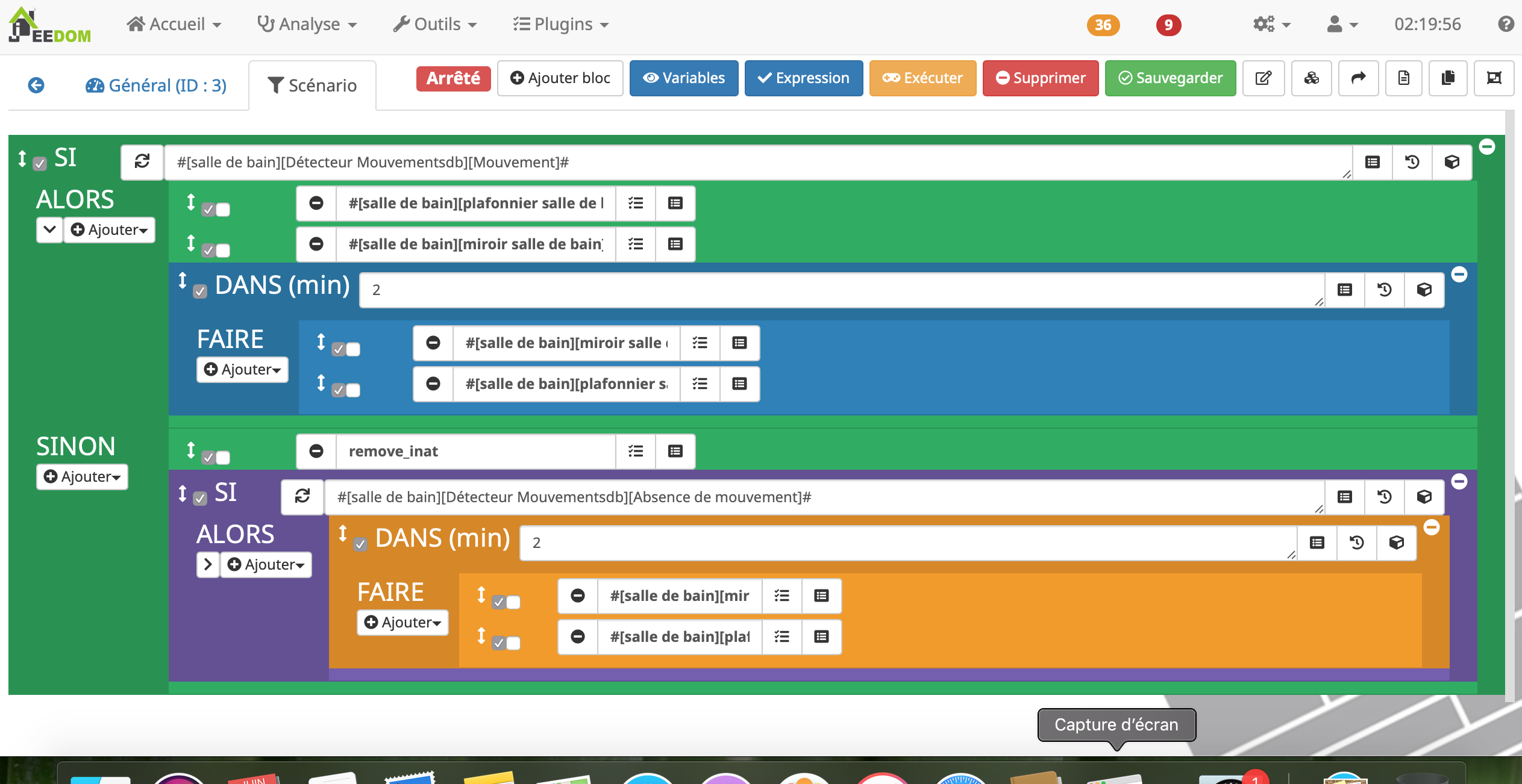This screenshot has width=1522, height=784.
Task: Open Ajouter dropdown under blue FAIRE
Action: tap(242, 370)
